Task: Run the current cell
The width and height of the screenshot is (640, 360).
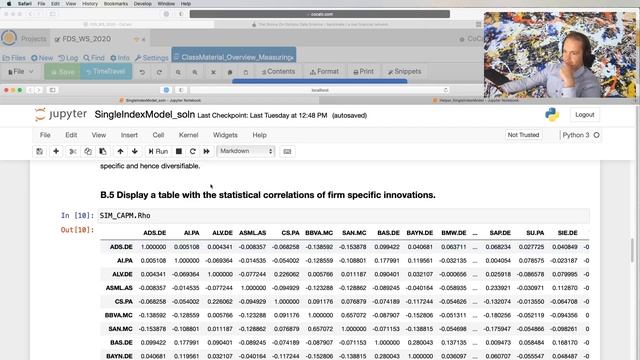Action: click(x=158, y=151)
